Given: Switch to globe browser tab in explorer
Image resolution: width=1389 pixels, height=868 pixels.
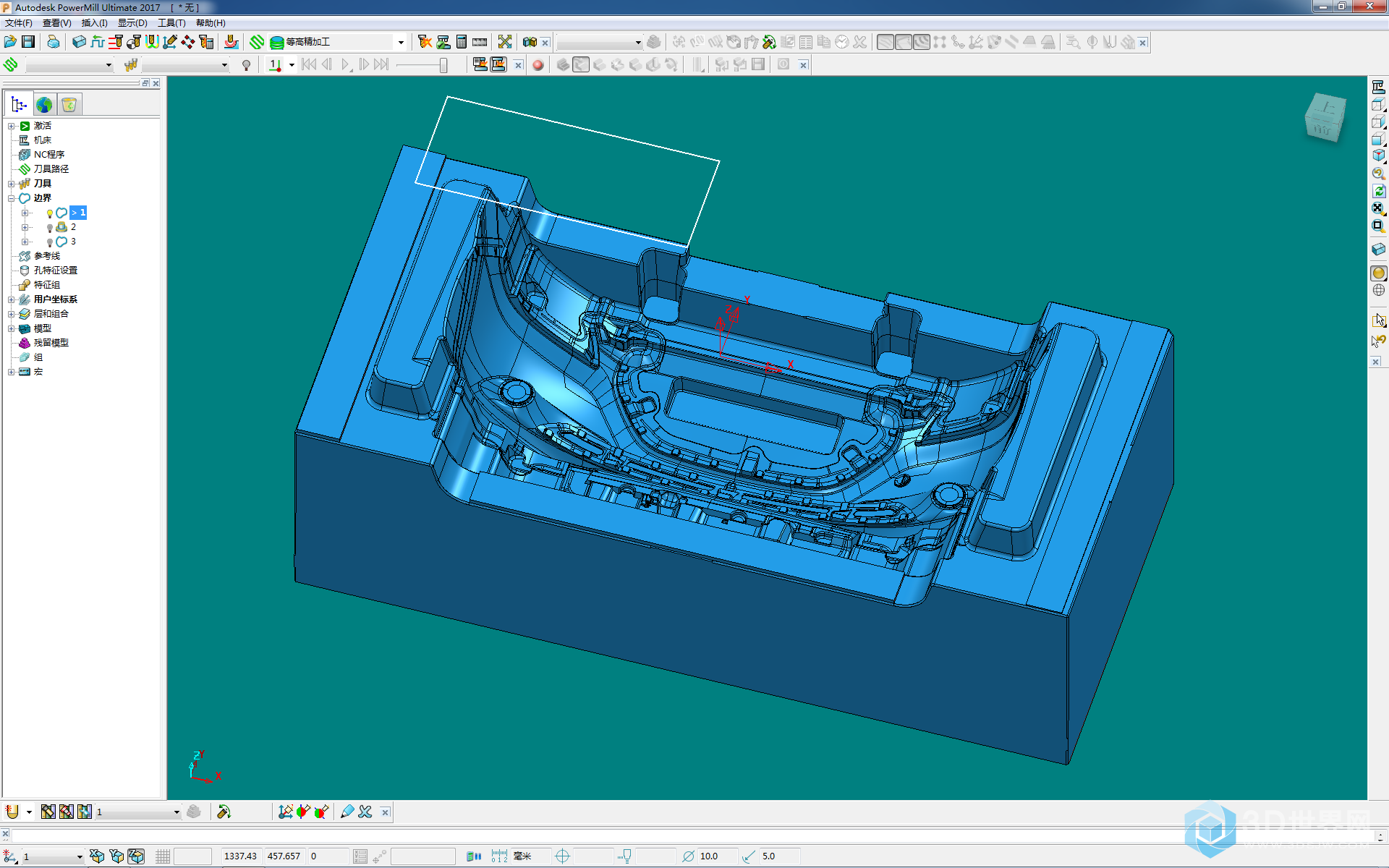Looking at the screenshot, I should click(x=44, y=105).
